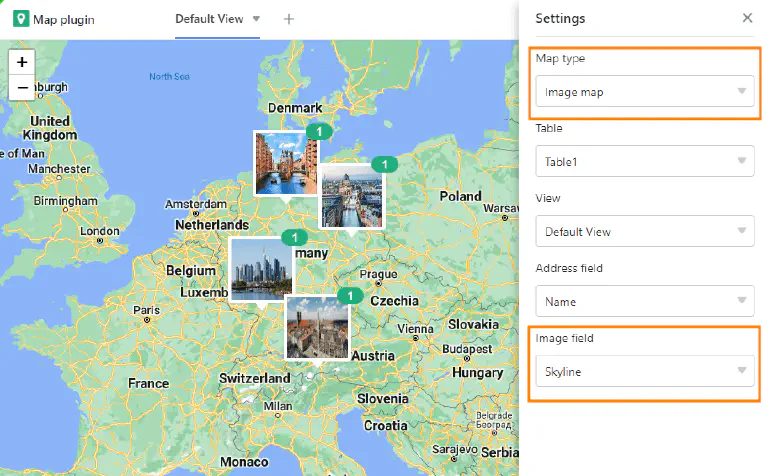The height and width of the screenshot is (476, 768).
Task: Click the green badge on Frankfurt marker
Action: point(294,237)
